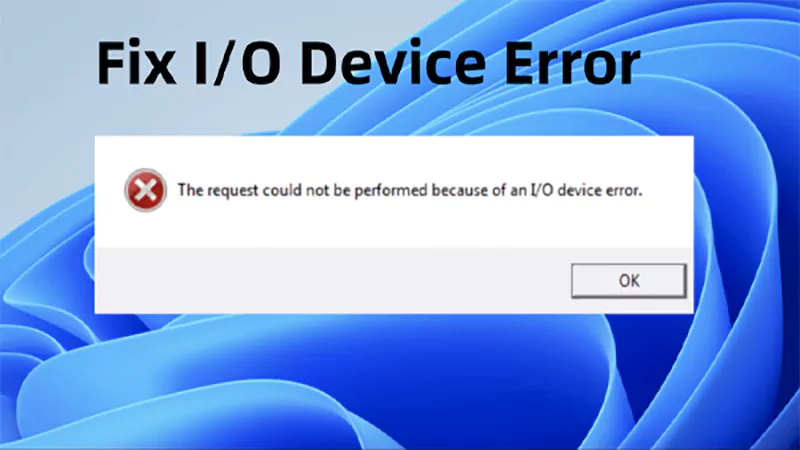Click 'I/O' in the large heading
Screen dimensions: 800x450
(x=238, y=63)
